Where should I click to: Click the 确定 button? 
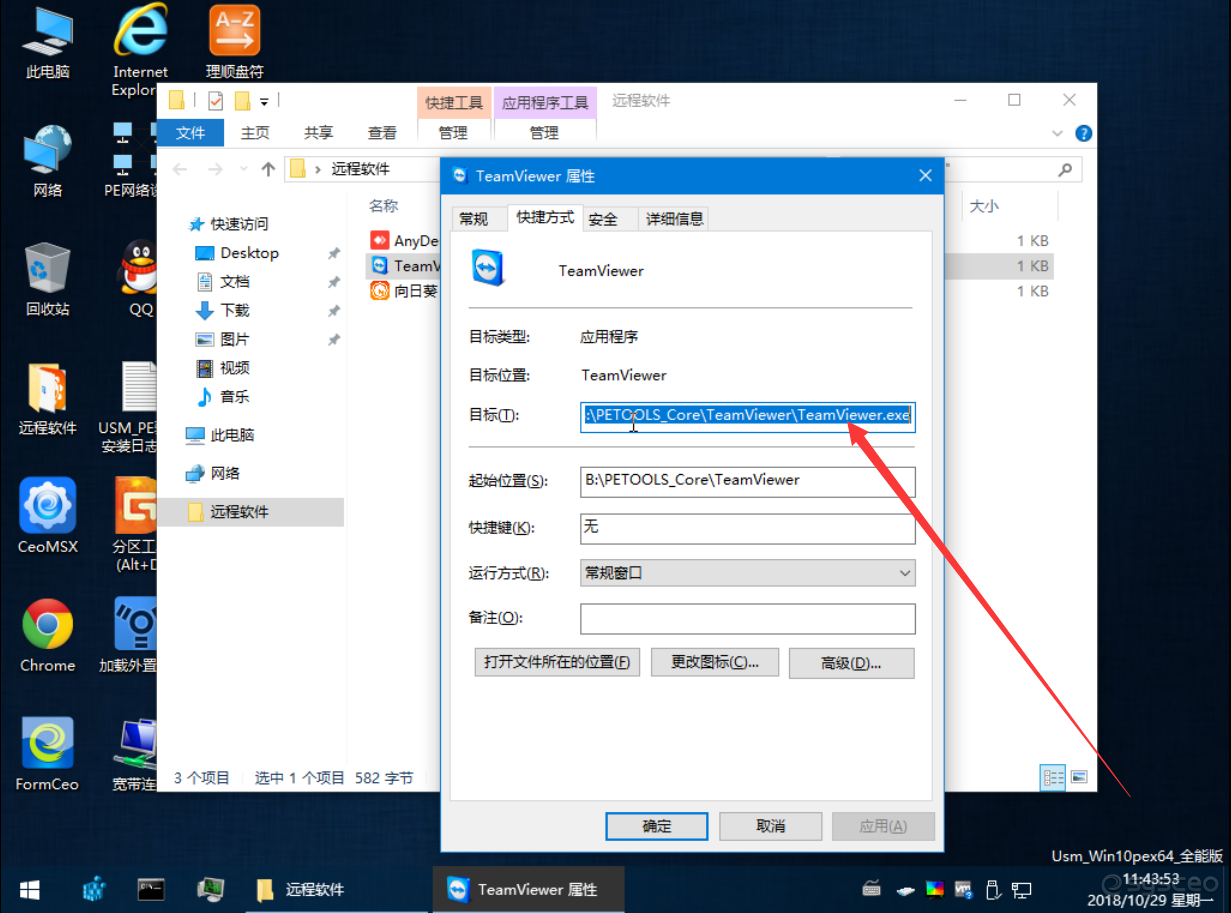pos(657,826)
